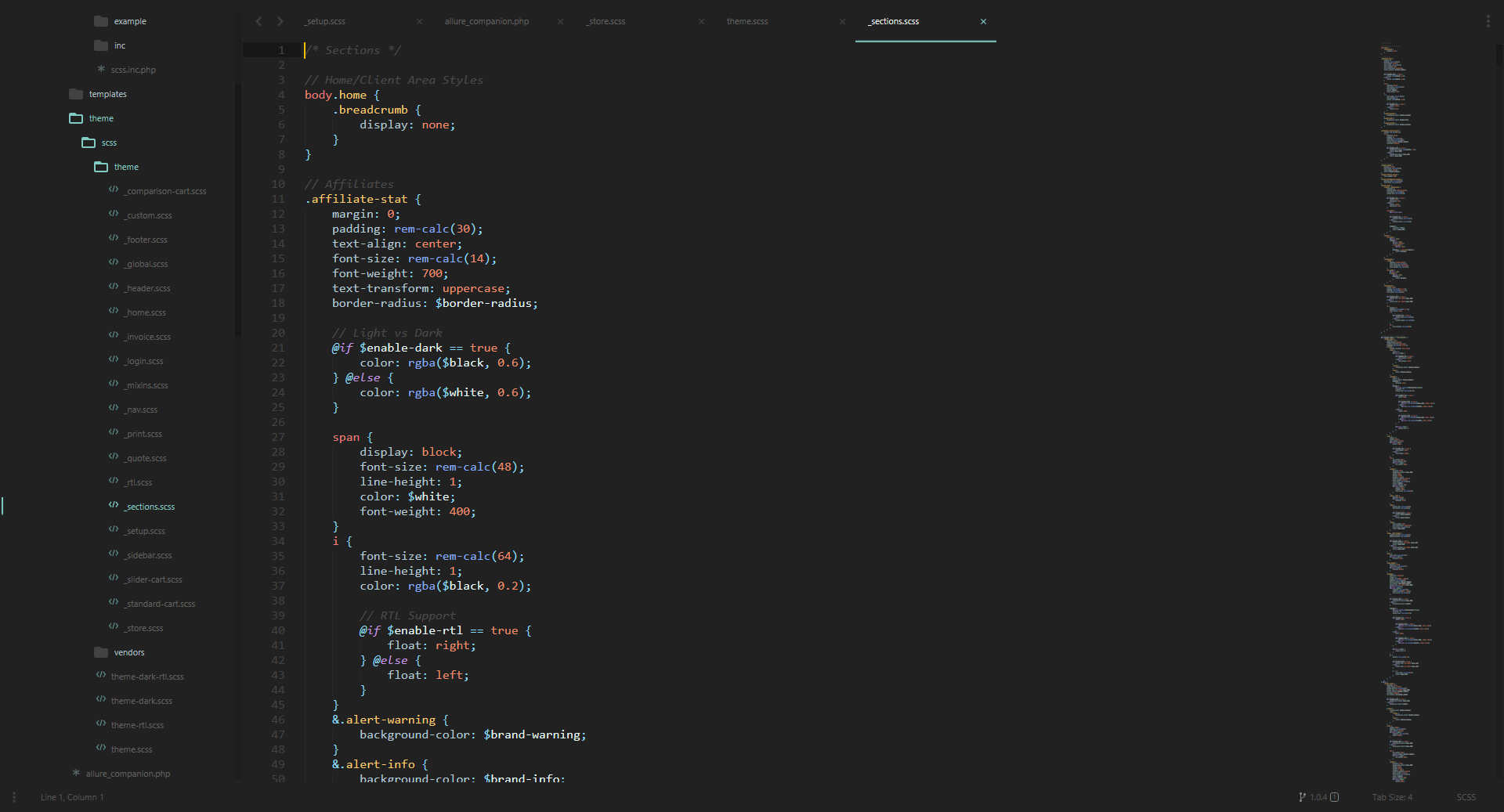Click '// Home/Client Area Styles' comment
This screenshot has width=1504, height=812.
coord(394,80)
